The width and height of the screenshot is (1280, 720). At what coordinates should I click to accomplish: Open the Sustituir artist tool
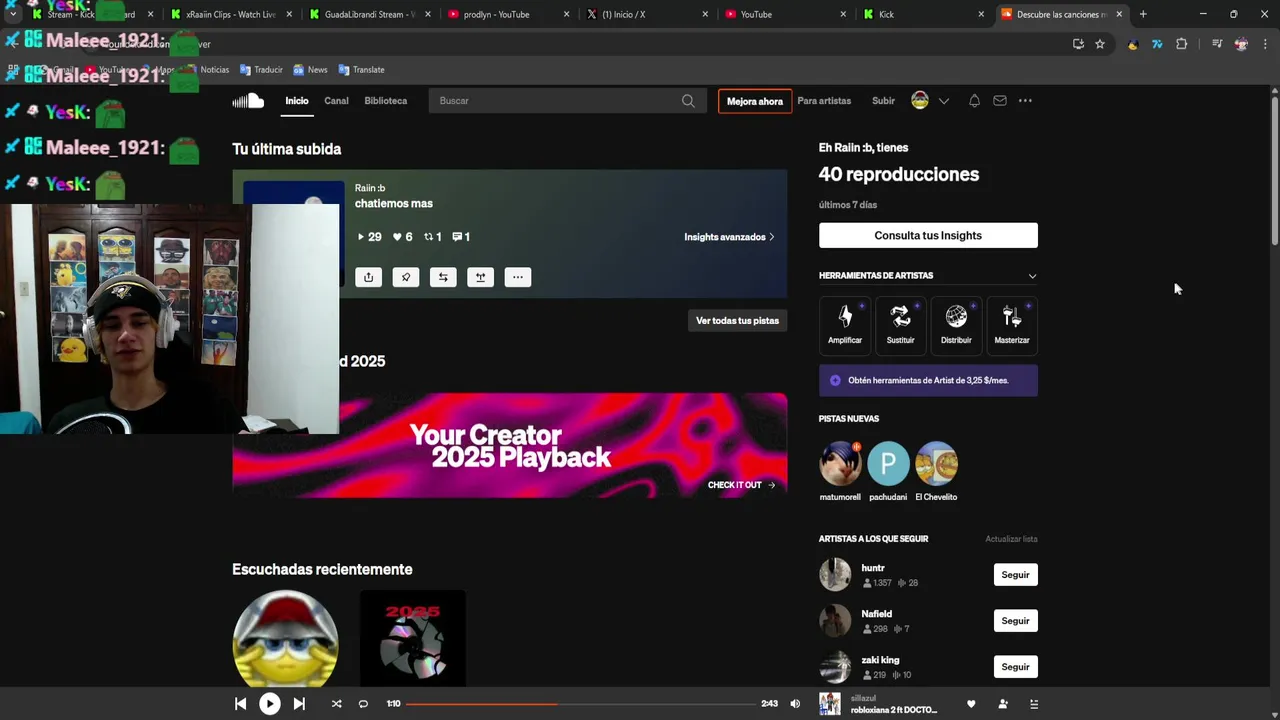(x=900, y=324)
